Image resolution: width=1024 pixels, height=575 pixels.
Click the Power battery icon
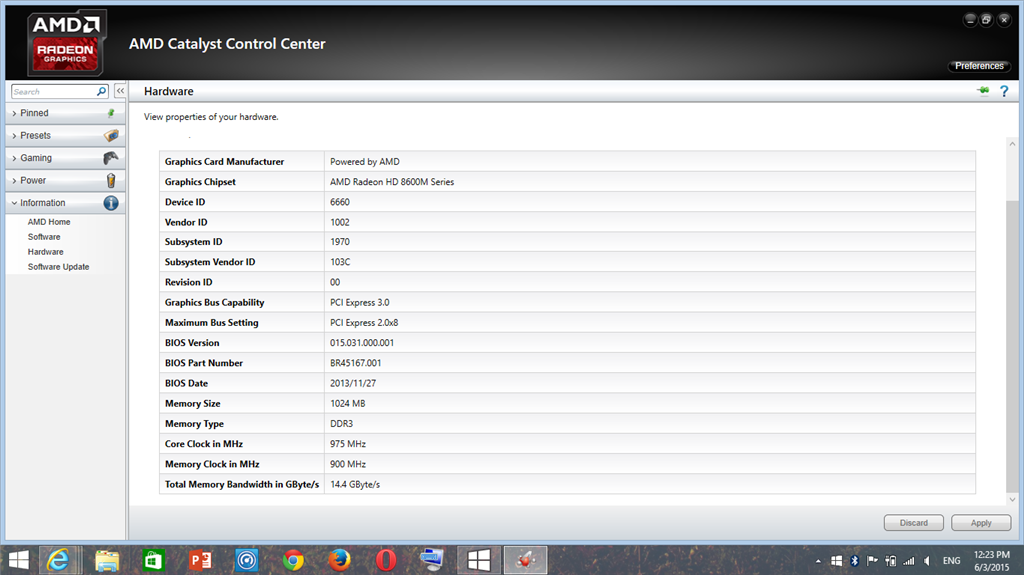click(x=111, y=180)
